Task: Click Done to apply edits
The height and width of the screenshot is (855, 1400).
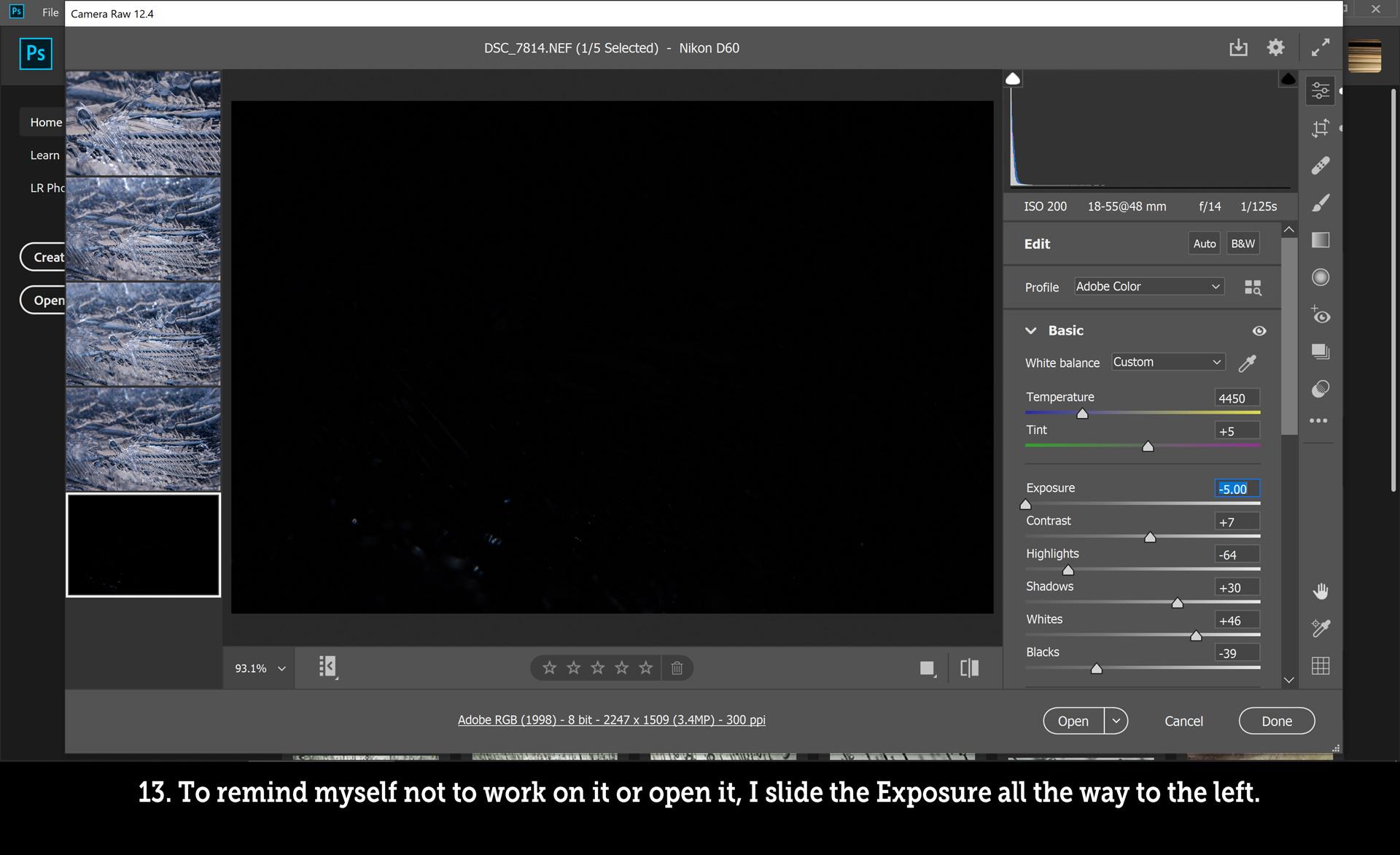Action: click(x=1276, y=720)
